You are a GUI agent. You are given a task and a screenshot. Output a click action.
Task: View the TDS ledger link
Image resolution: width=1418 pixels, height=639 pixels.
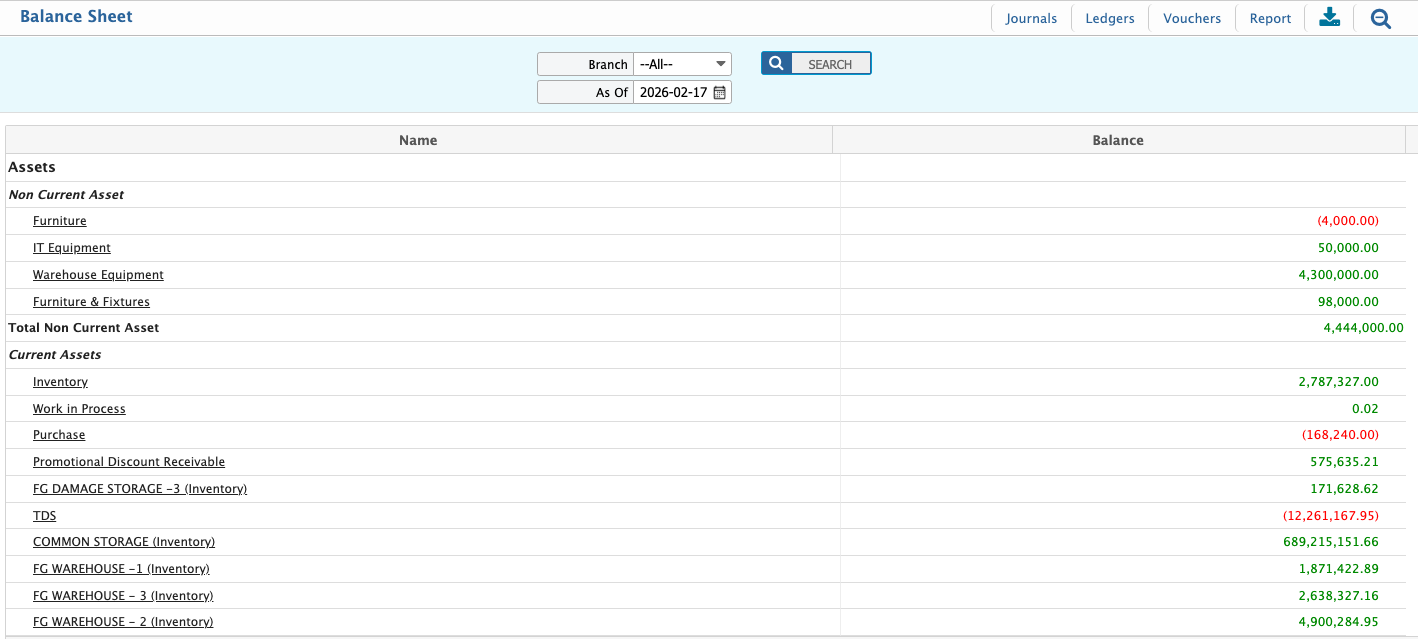44,515
